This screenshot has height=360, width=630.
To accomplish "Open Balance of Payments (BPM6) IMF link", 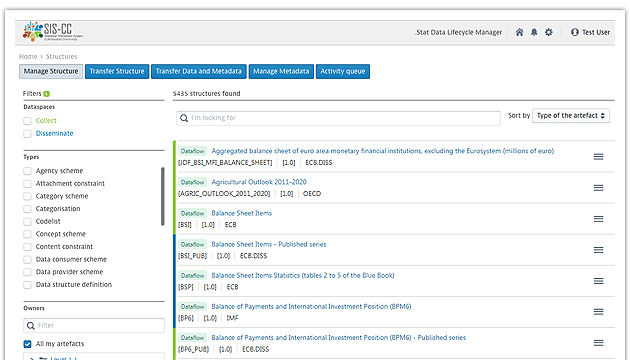I will (x=311, y=307).
